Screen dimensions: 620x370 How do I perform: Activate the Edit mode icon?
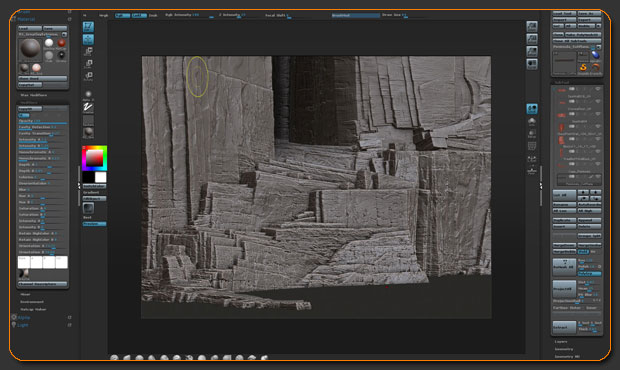(88, 27)
